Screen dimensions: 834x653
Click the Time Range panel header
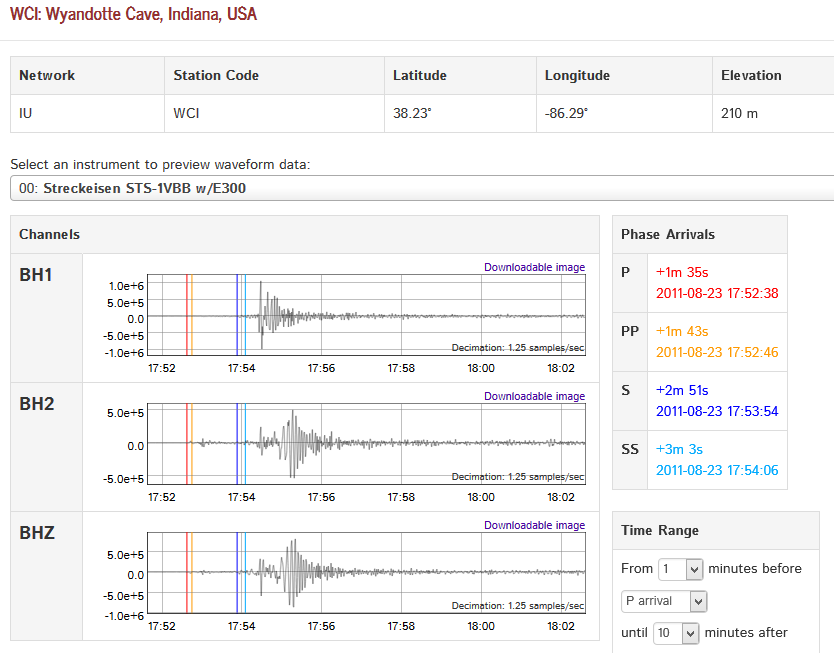(660, 530)
